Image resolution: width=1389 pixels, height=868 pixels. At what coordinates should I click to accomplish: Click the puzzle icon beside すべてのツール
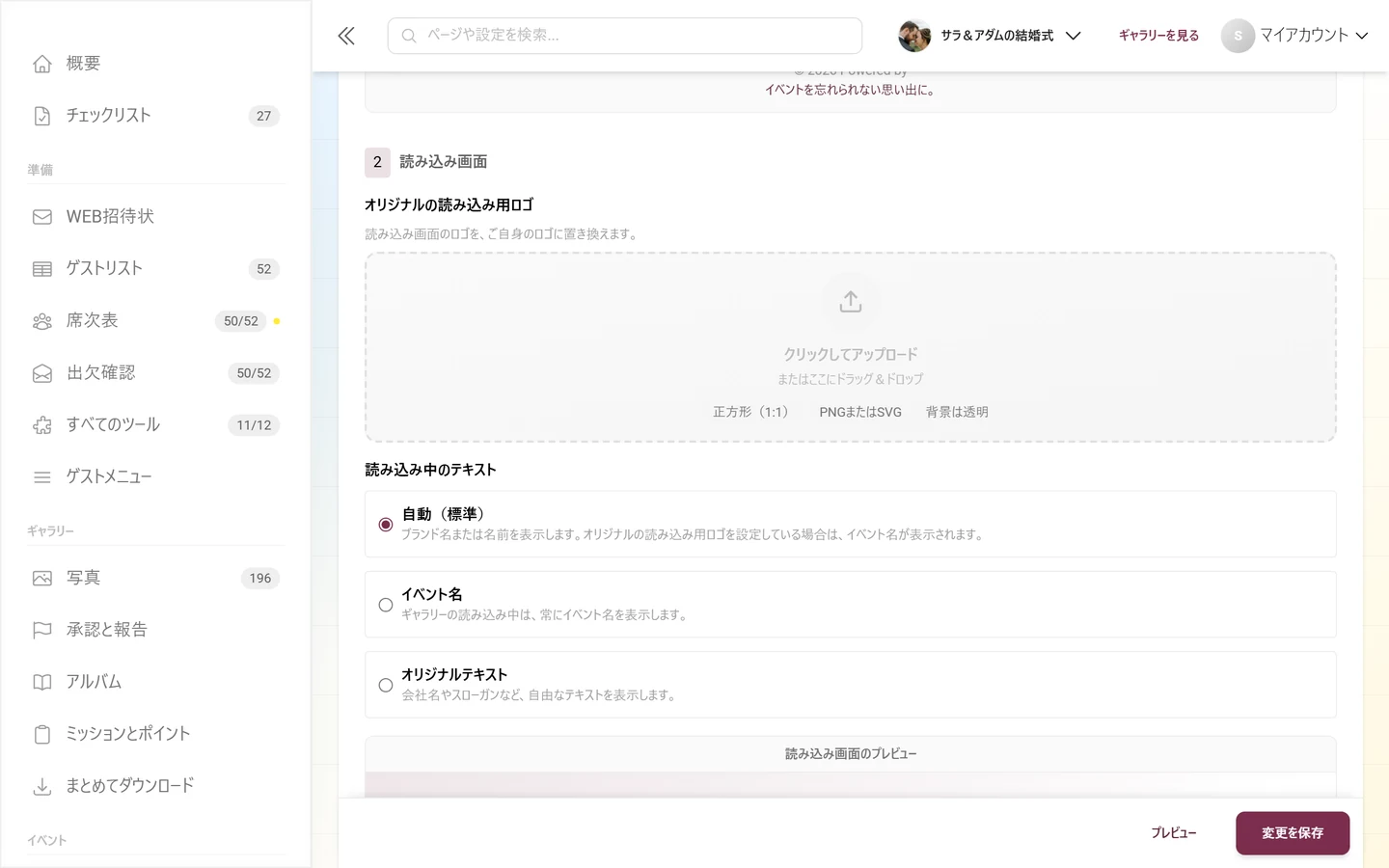42,425
